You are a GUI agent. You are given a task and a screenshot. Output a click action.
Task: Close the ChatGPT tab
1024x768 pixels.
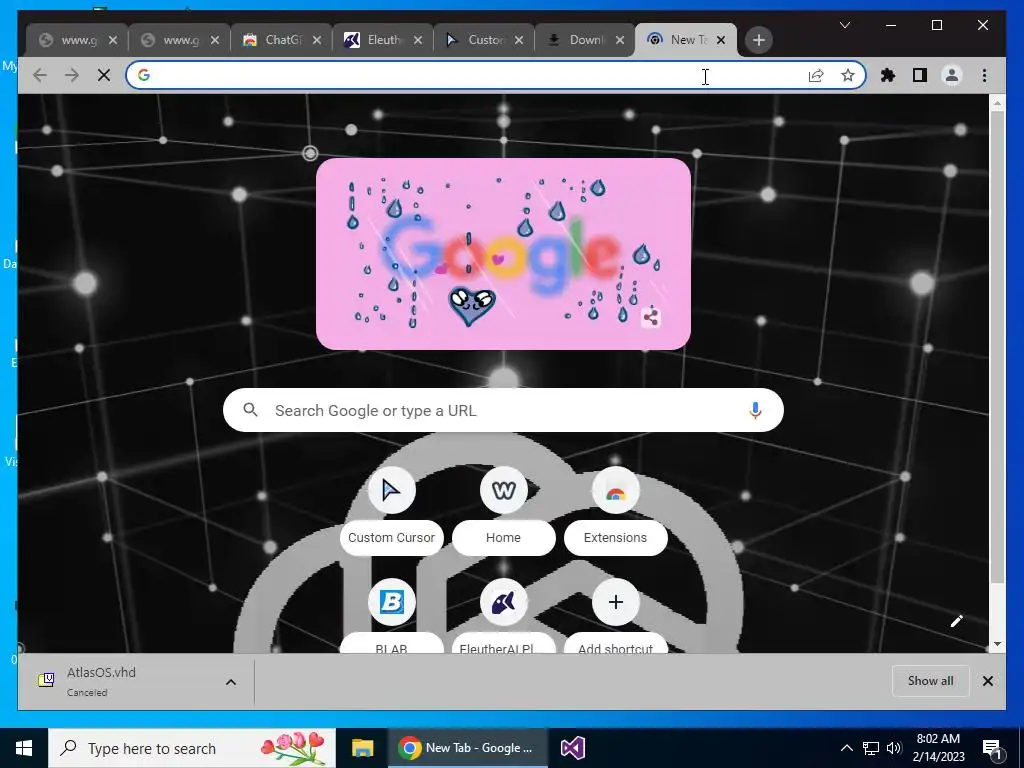pos(317,40)
